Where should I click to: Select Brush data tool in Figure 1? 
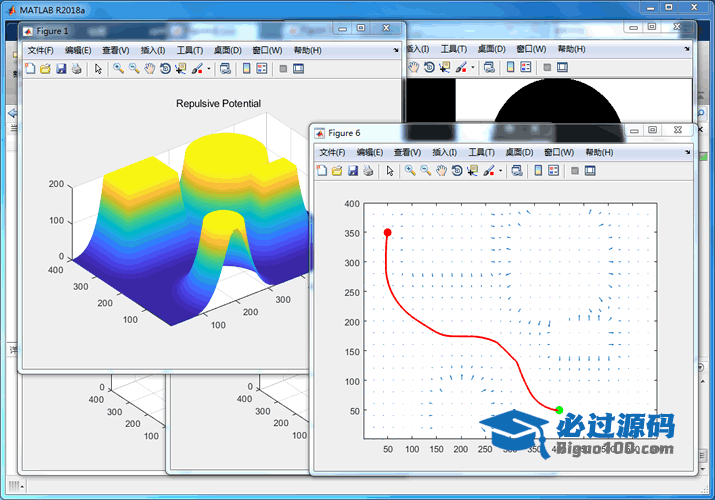pos(197,69)
